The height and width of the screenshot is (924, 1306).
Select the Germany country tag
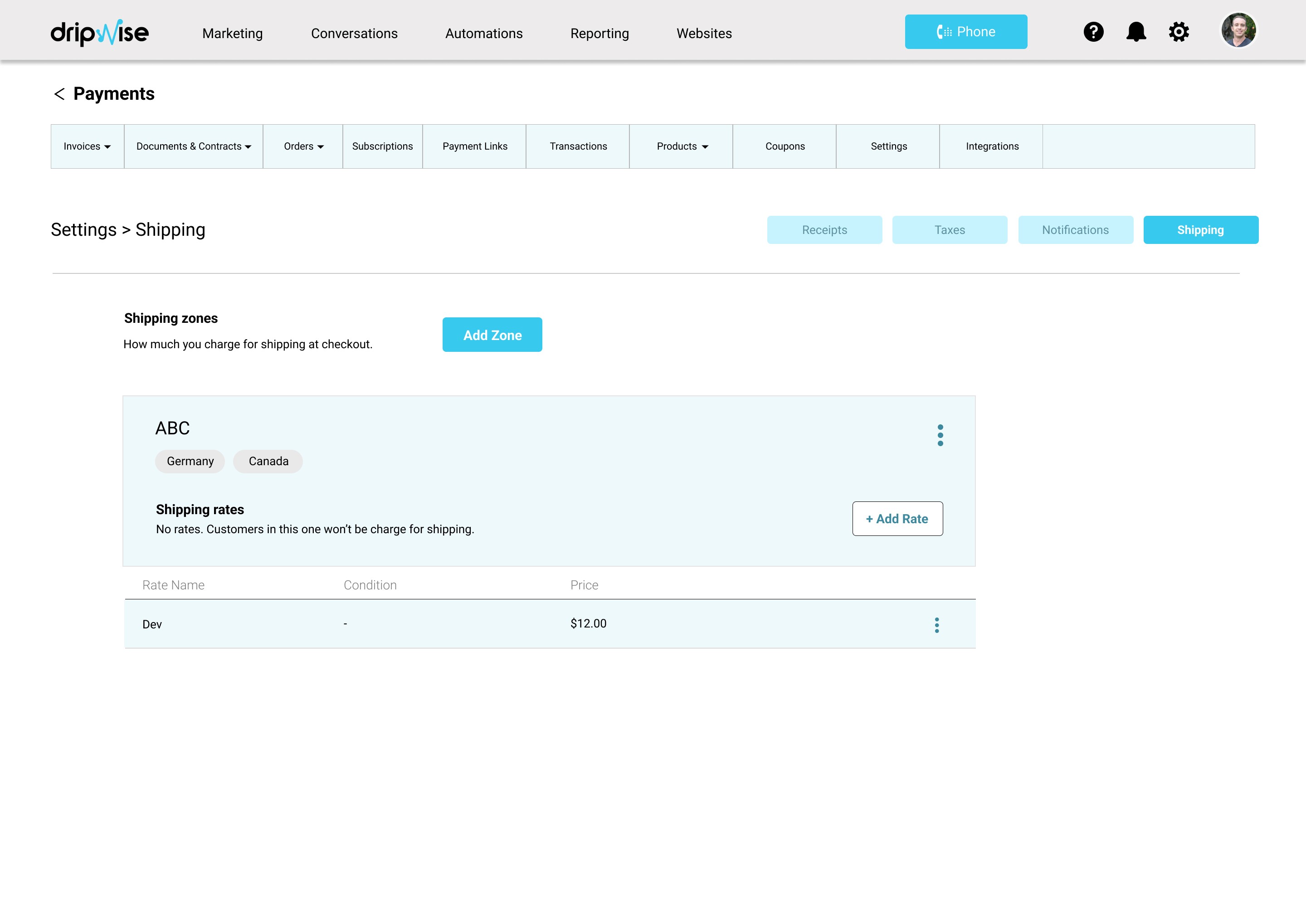pos(190,461)
